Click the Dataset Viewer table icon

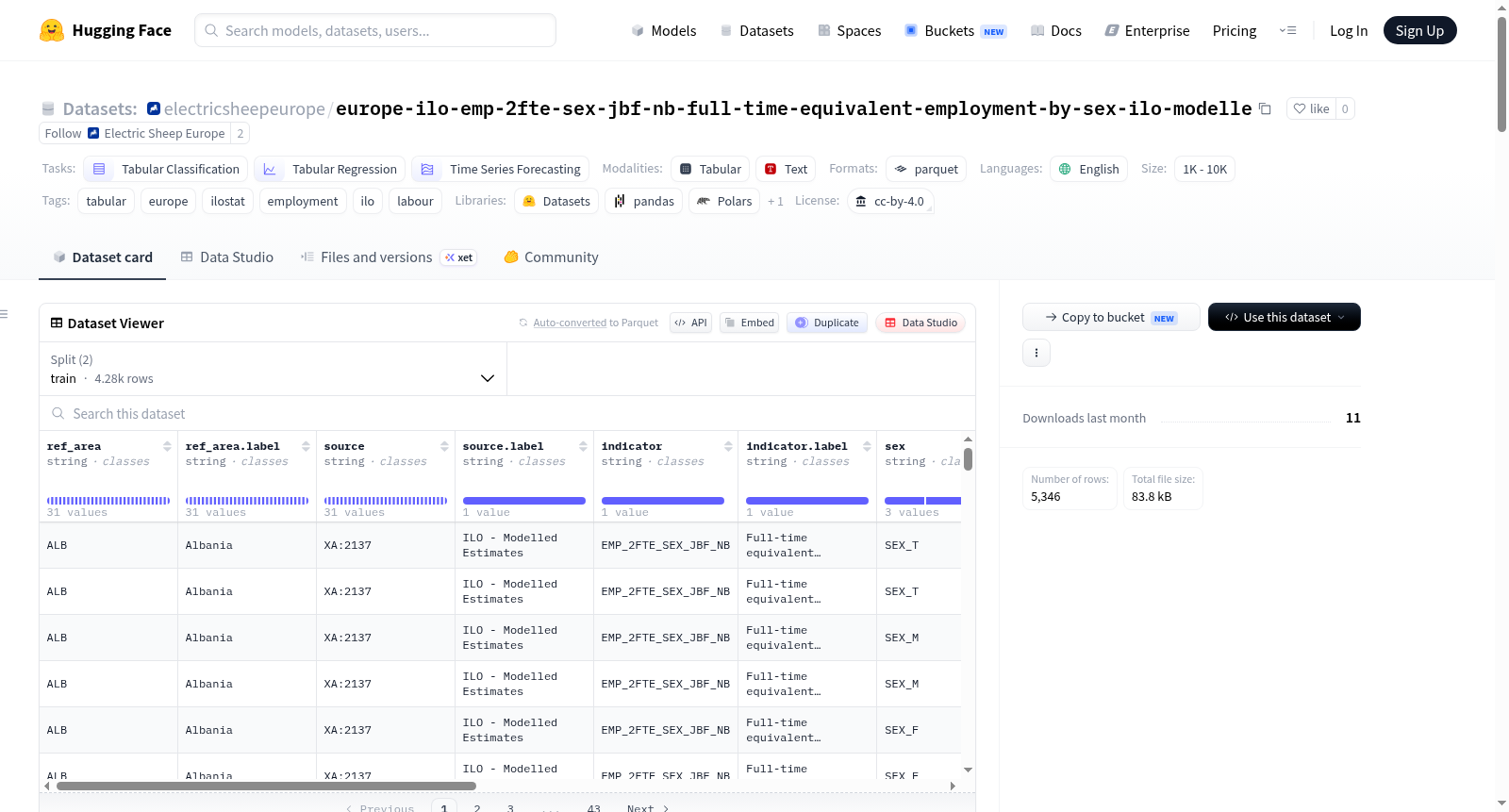57,323
